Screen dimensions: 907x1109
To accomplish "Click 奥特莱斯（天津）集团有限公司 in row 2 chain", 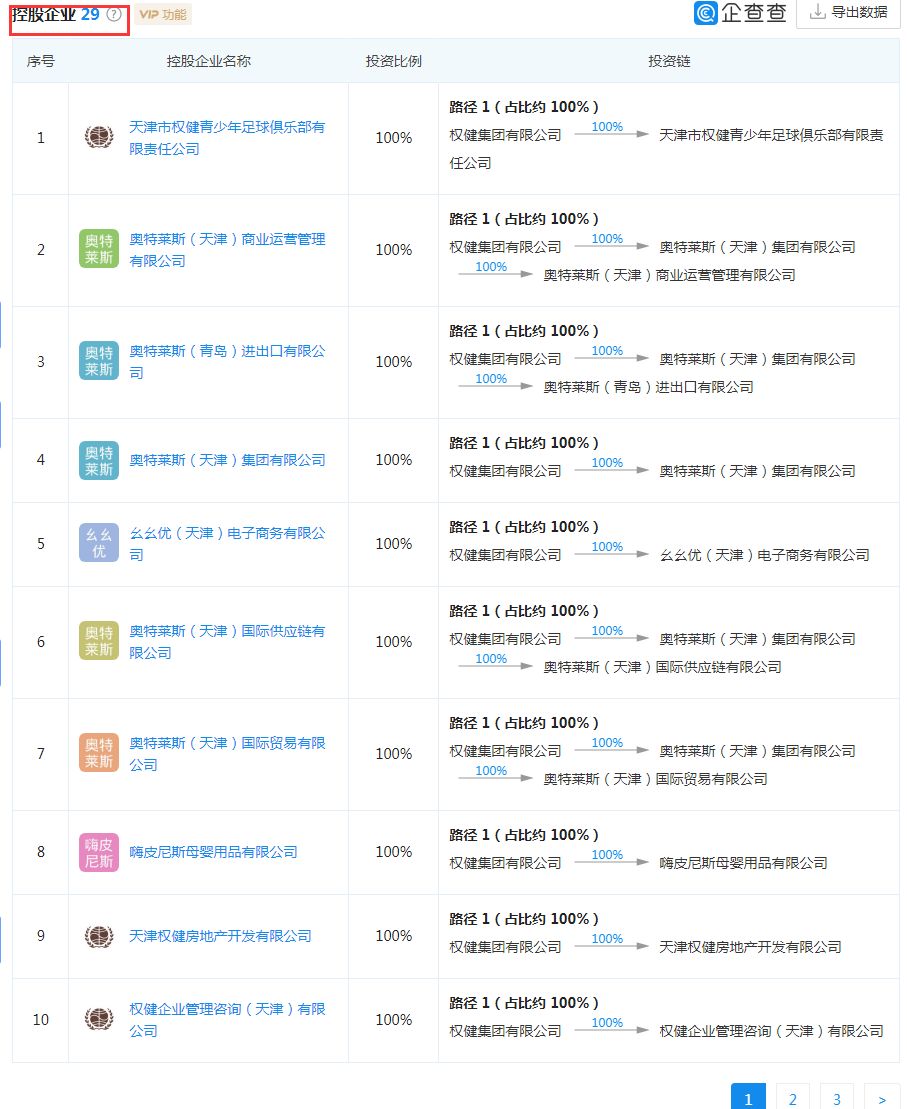I will [x=757, y=247].
